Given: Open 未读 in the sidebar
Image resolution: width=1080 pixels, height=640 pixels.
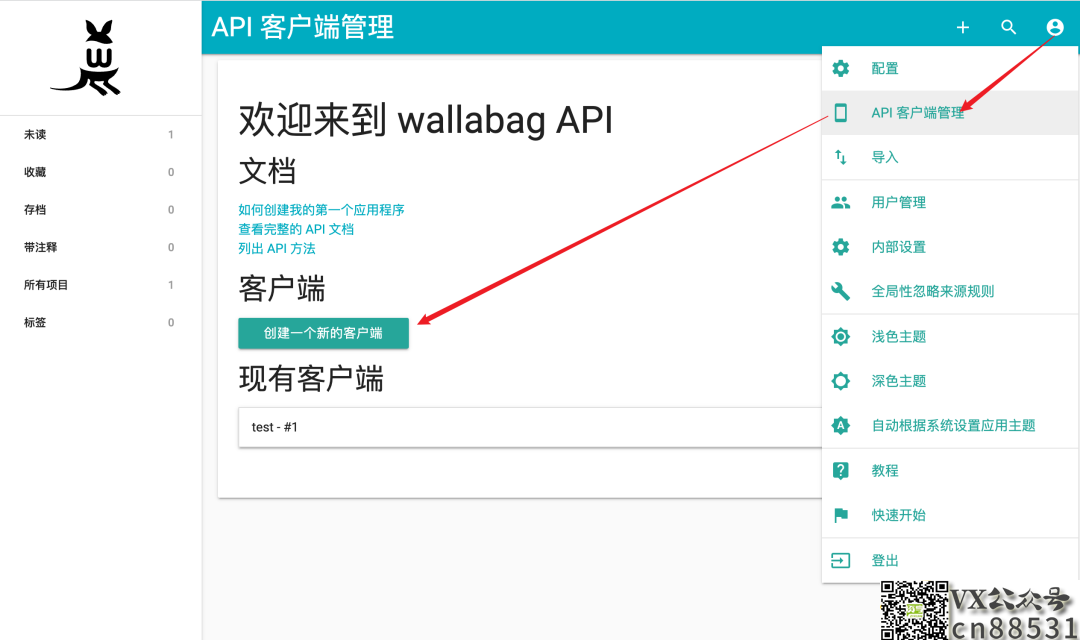Looking at the screenshot, I should tap(101, 134).
